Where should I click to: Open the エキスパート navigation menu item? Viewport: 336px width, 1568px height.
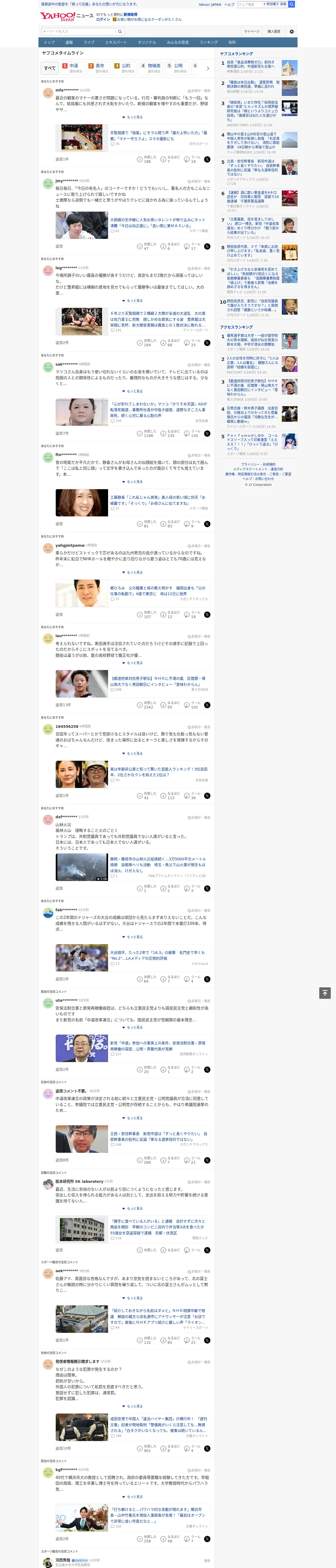(116, 43)
